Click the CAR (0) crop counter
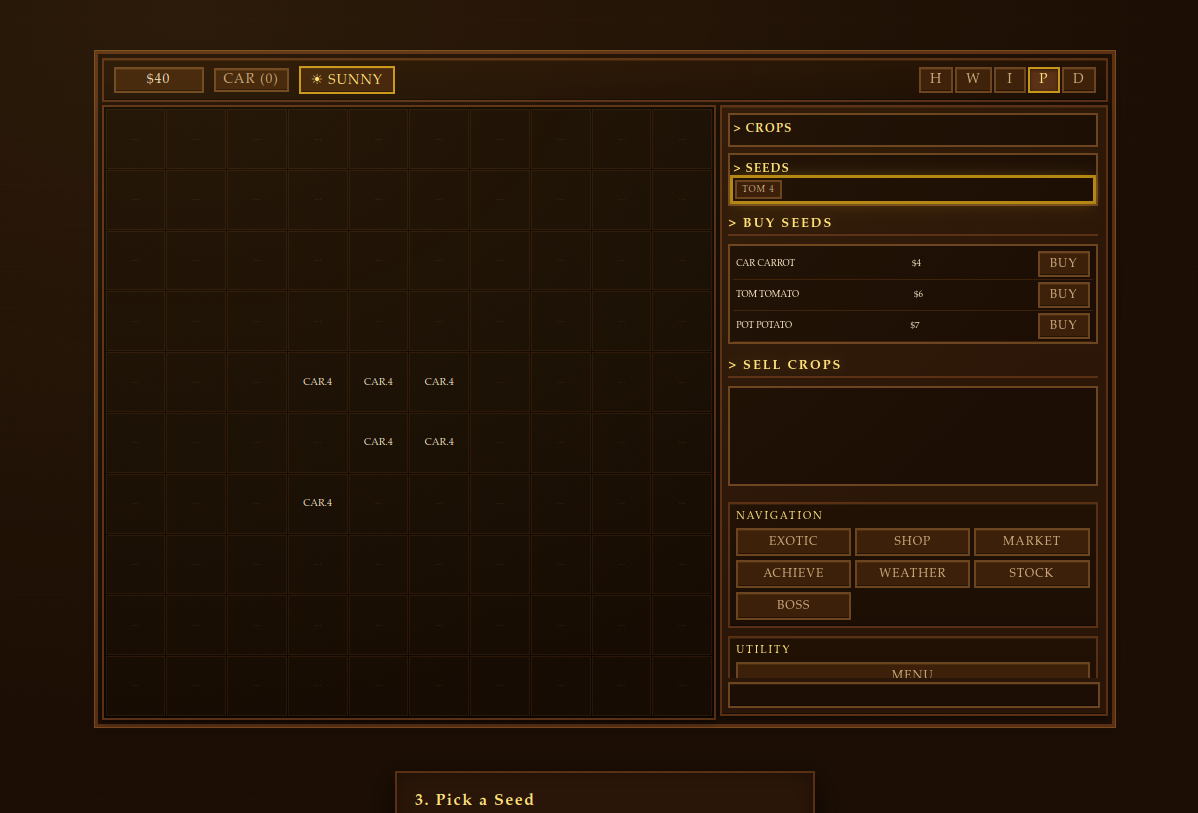This screenshot has width=1198, height=813. 251,79
